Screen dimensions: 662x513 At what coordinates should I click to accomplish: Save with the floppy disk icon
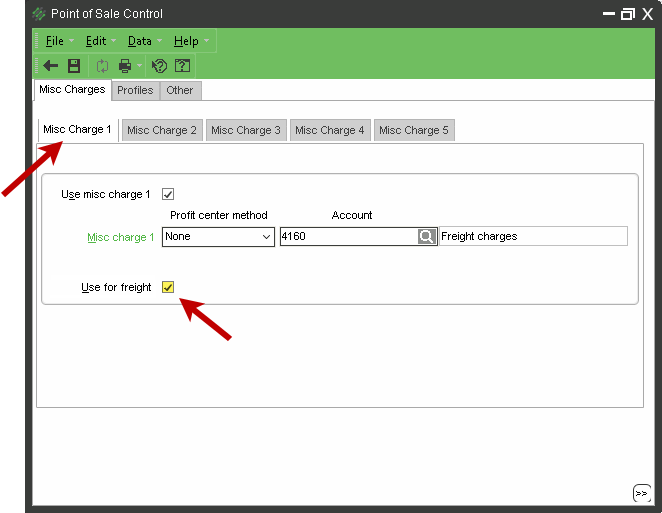point(74,66)
